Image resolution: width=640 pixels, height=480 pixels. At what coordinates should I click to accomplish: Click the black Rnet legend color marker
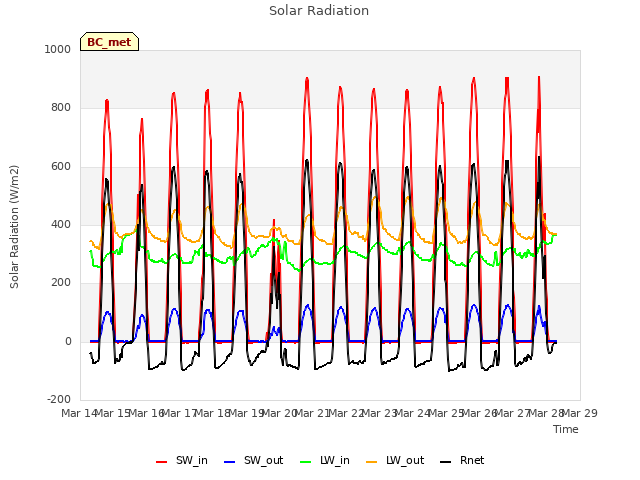446,462
